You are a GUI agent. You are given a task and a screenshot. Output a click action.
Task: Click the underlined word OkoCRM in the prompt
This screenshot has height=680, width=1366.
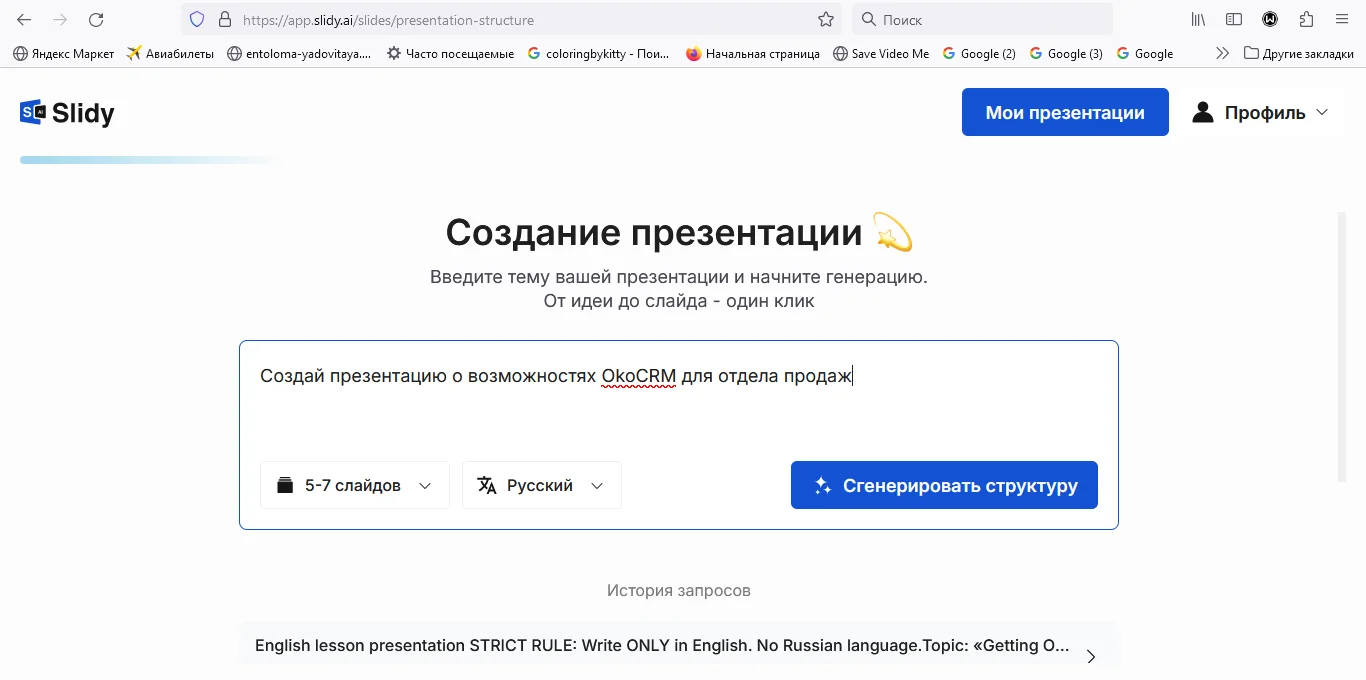639,376
